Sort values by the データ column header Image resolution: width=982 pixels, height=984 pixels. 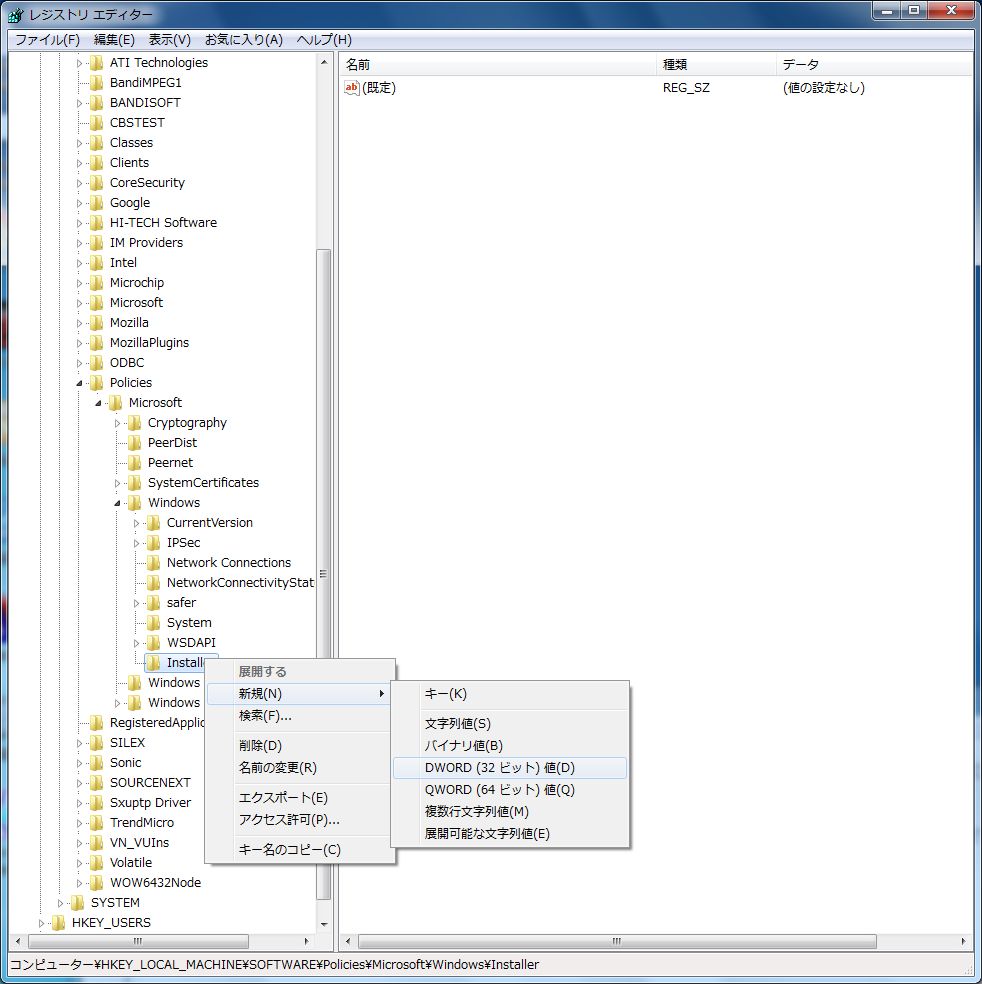[874, 65]
